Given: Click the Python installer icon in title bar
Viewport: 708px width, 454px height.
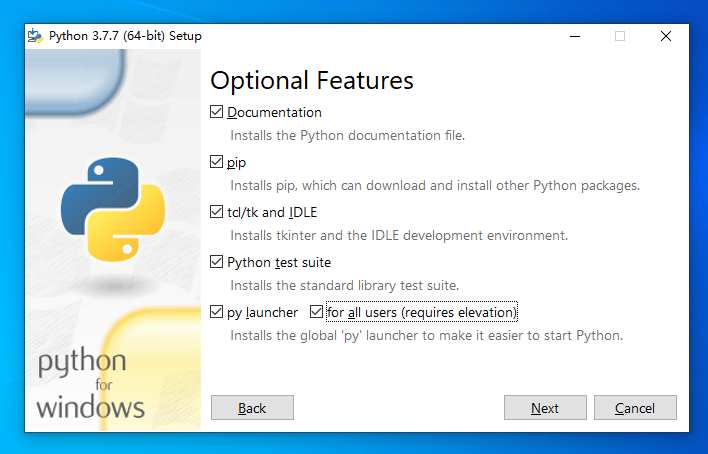Looking at the screenshot, I should tap(35, 36).
